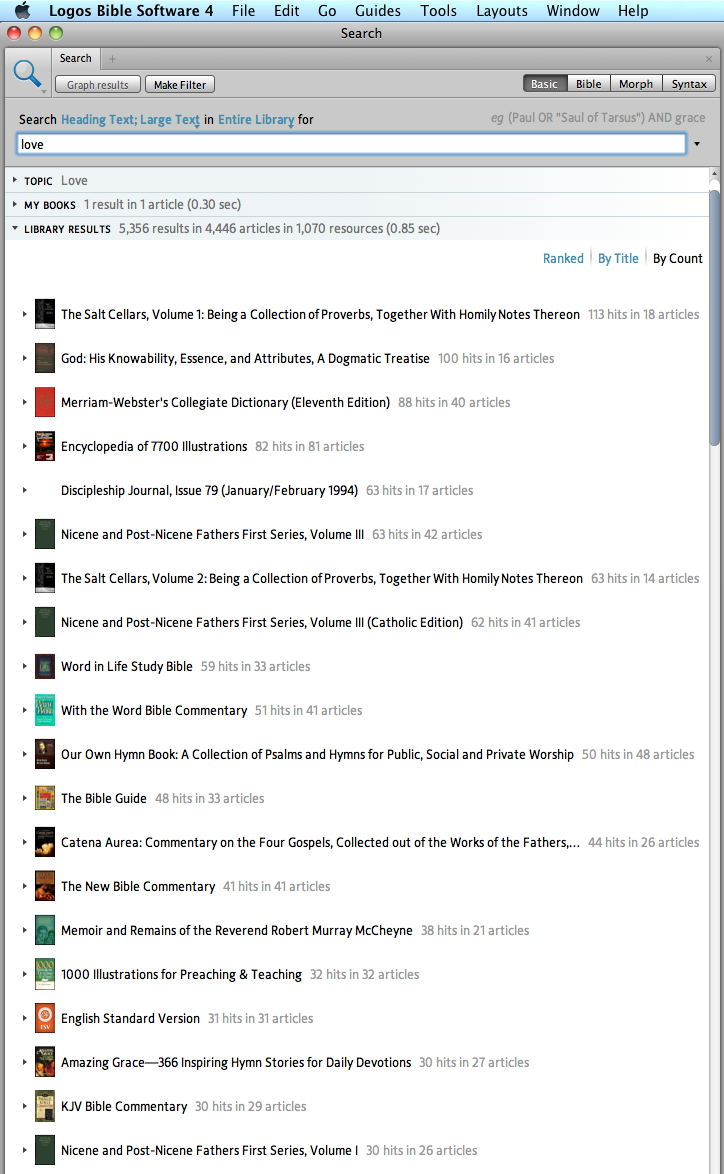Open KJV Bible Commentary title
This screenshot has height=1174, width=724.
pyautogui.click(x=124, y=1107)
